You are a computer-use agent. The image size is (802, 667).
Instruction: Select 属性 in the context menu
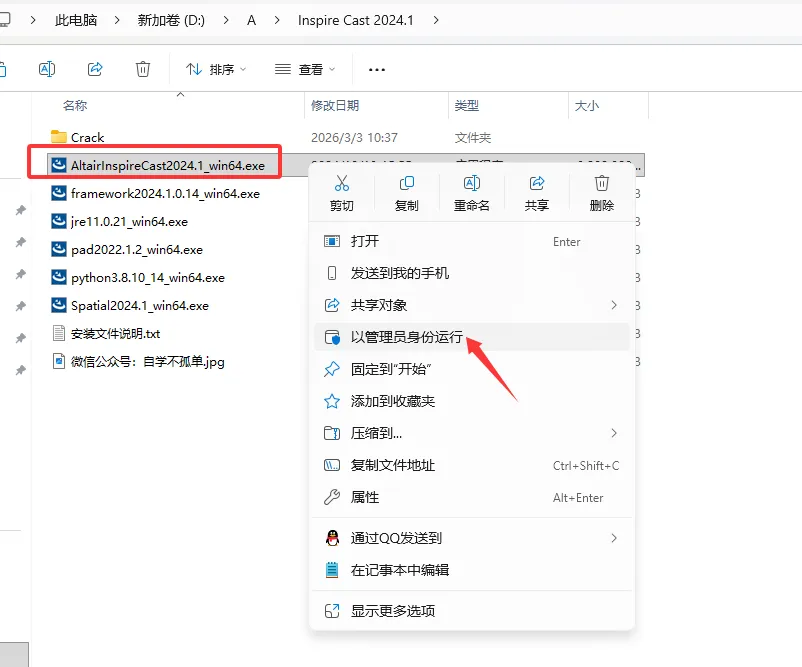pyautogui.click(x=471, y=497)
